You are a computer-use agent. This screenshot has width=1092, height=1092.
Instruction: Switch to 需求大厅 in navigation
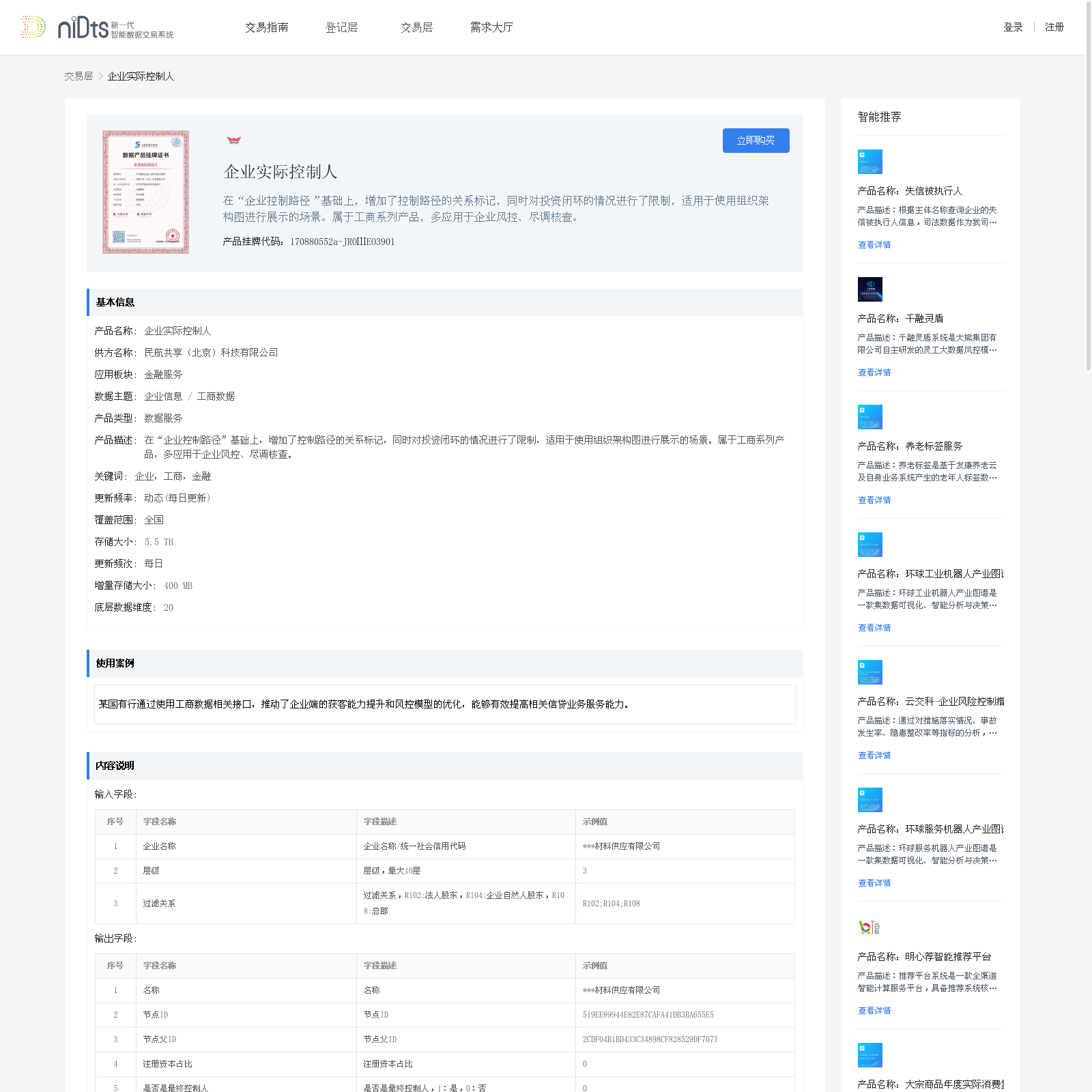[x=491, y=27]
